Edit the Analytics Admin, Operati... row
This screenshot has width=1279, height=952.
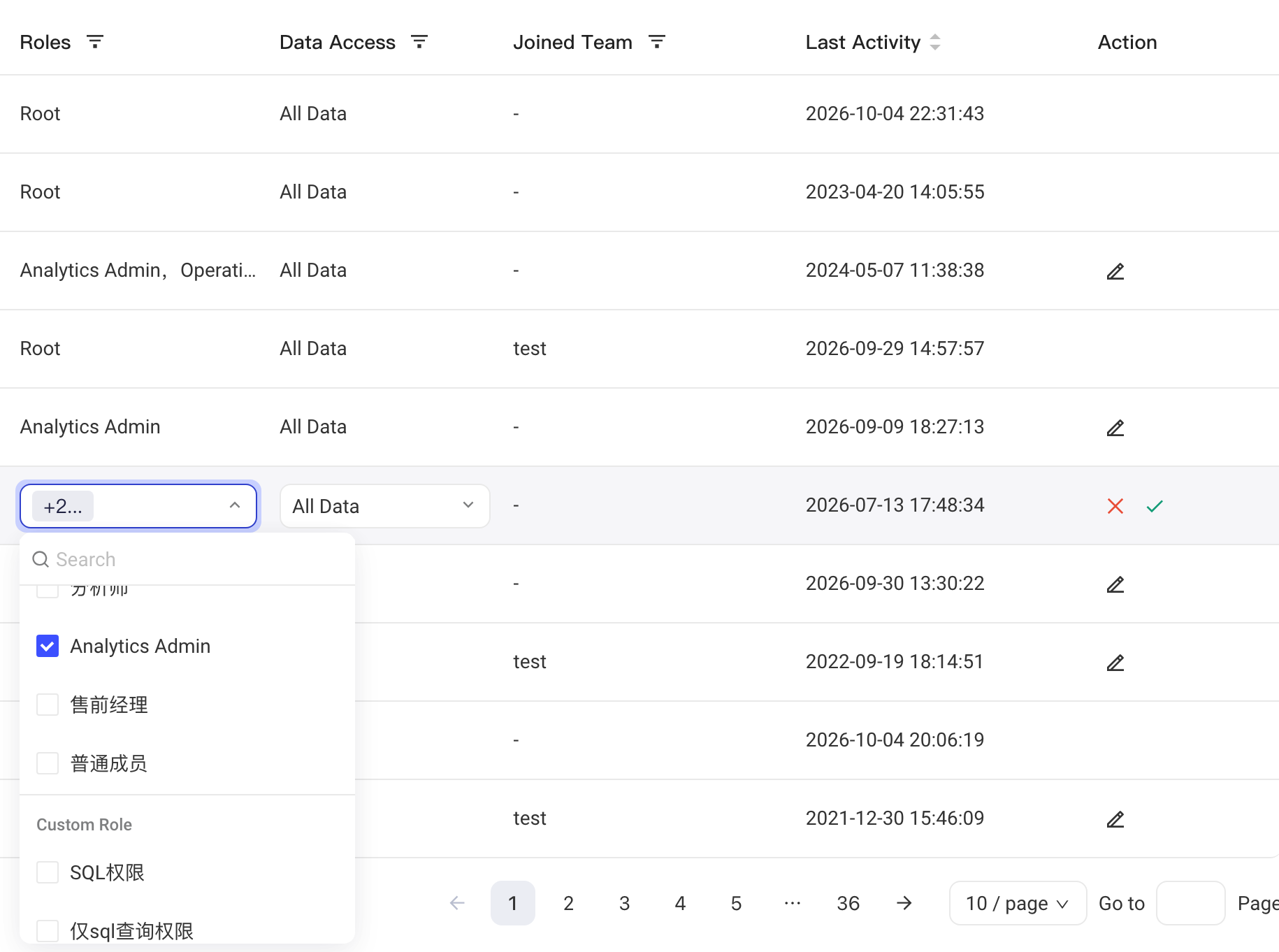coord(1115,271)
